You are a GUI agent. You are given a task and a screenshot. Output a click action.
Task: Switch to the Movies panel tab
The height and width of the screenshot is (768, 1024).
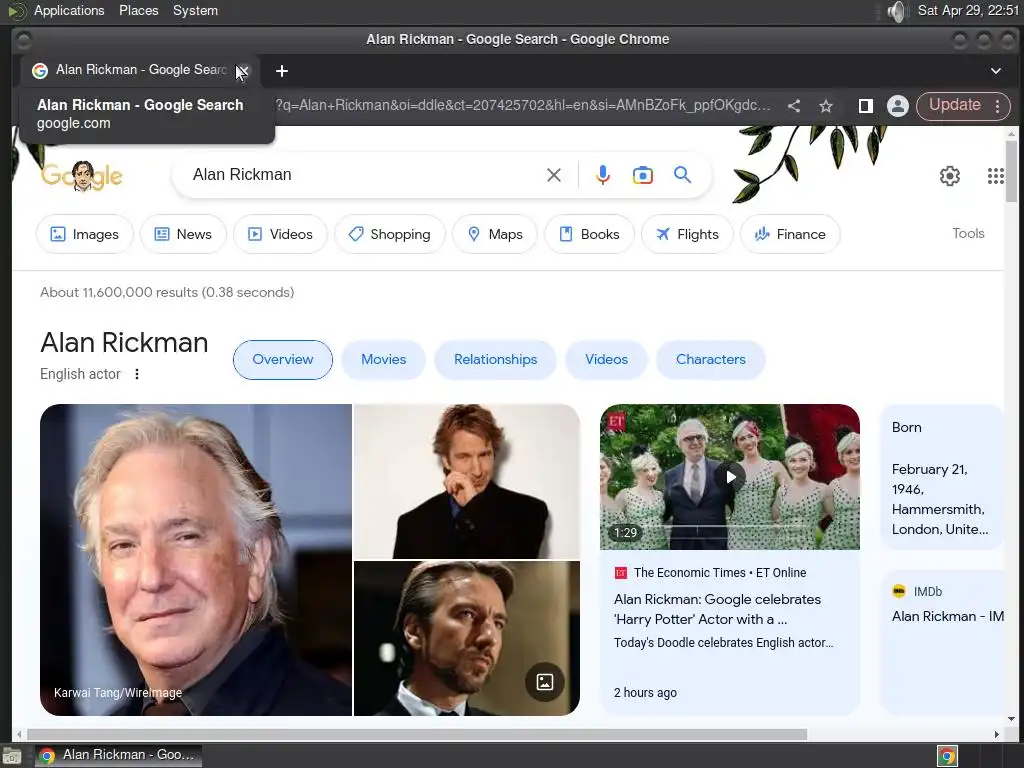point(383,359)
